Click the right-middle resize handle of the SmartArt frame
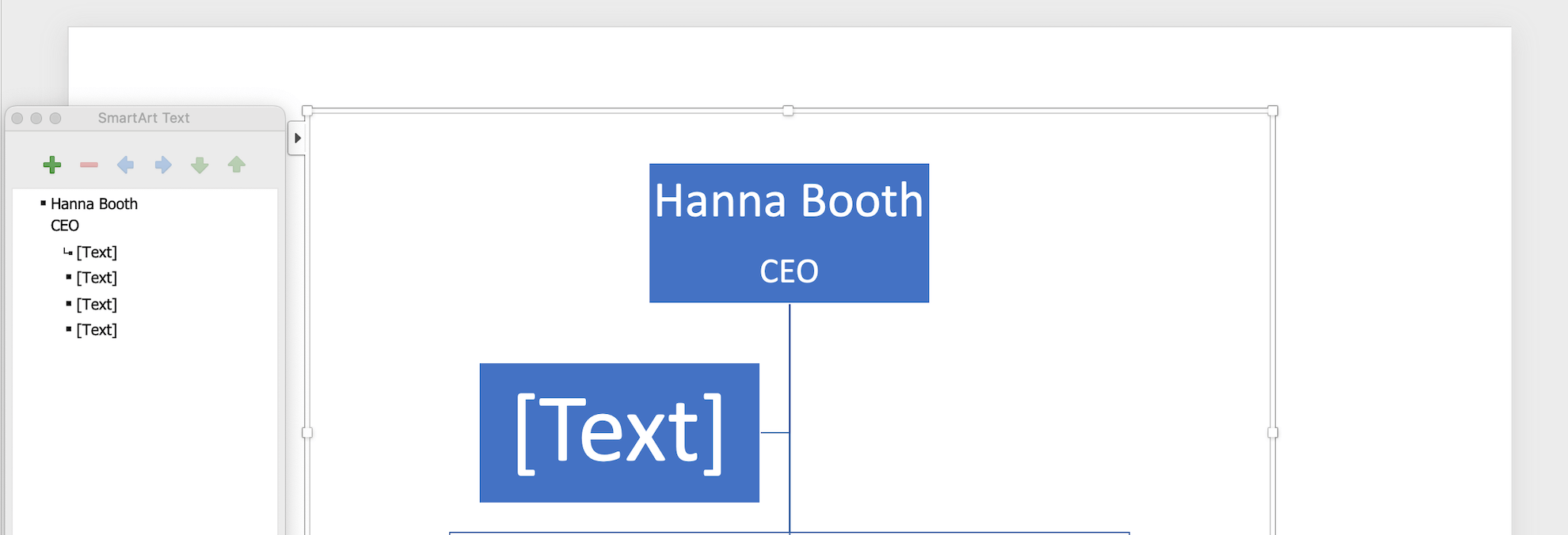Screen dimensions: 1568x535 coord(1273,431)
